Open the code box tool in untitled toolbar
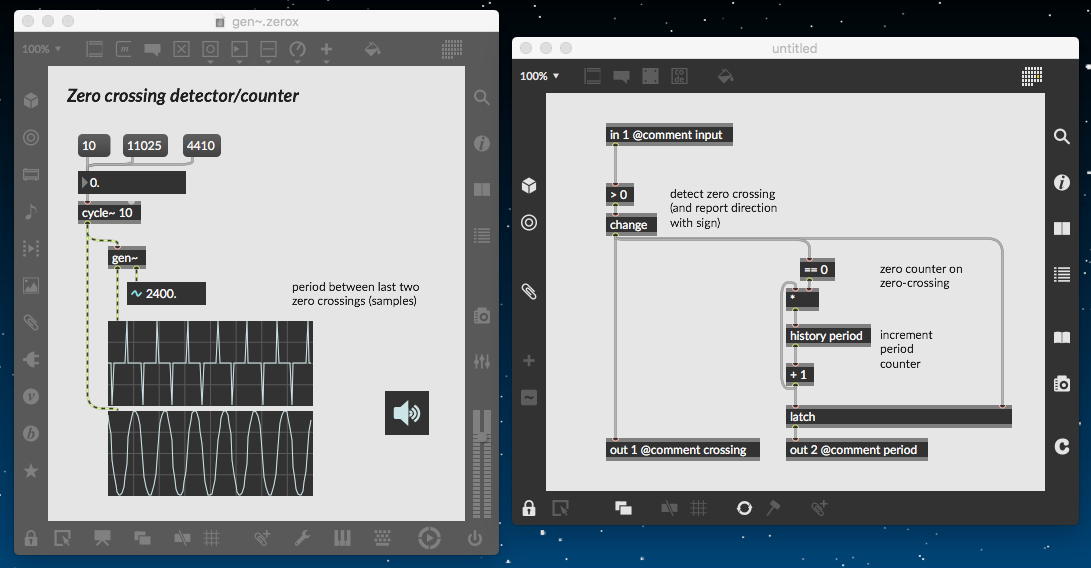The image size is (1091, 568). [679, 77]
